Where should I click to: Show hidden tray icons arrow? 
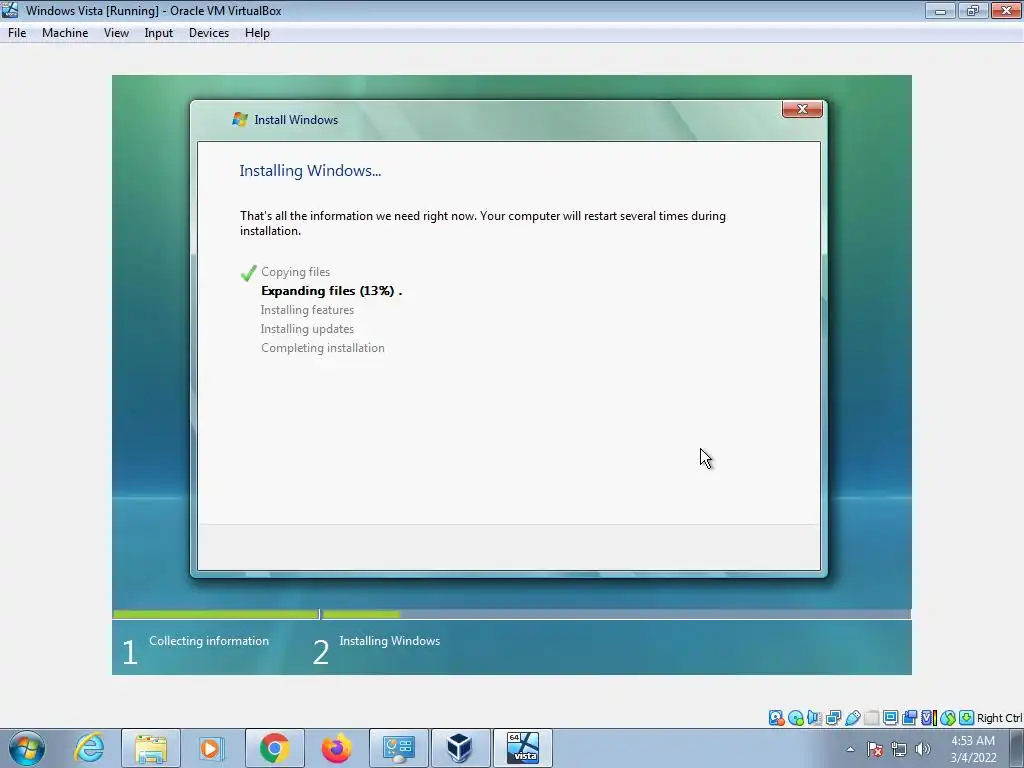(x=850, y=749)
